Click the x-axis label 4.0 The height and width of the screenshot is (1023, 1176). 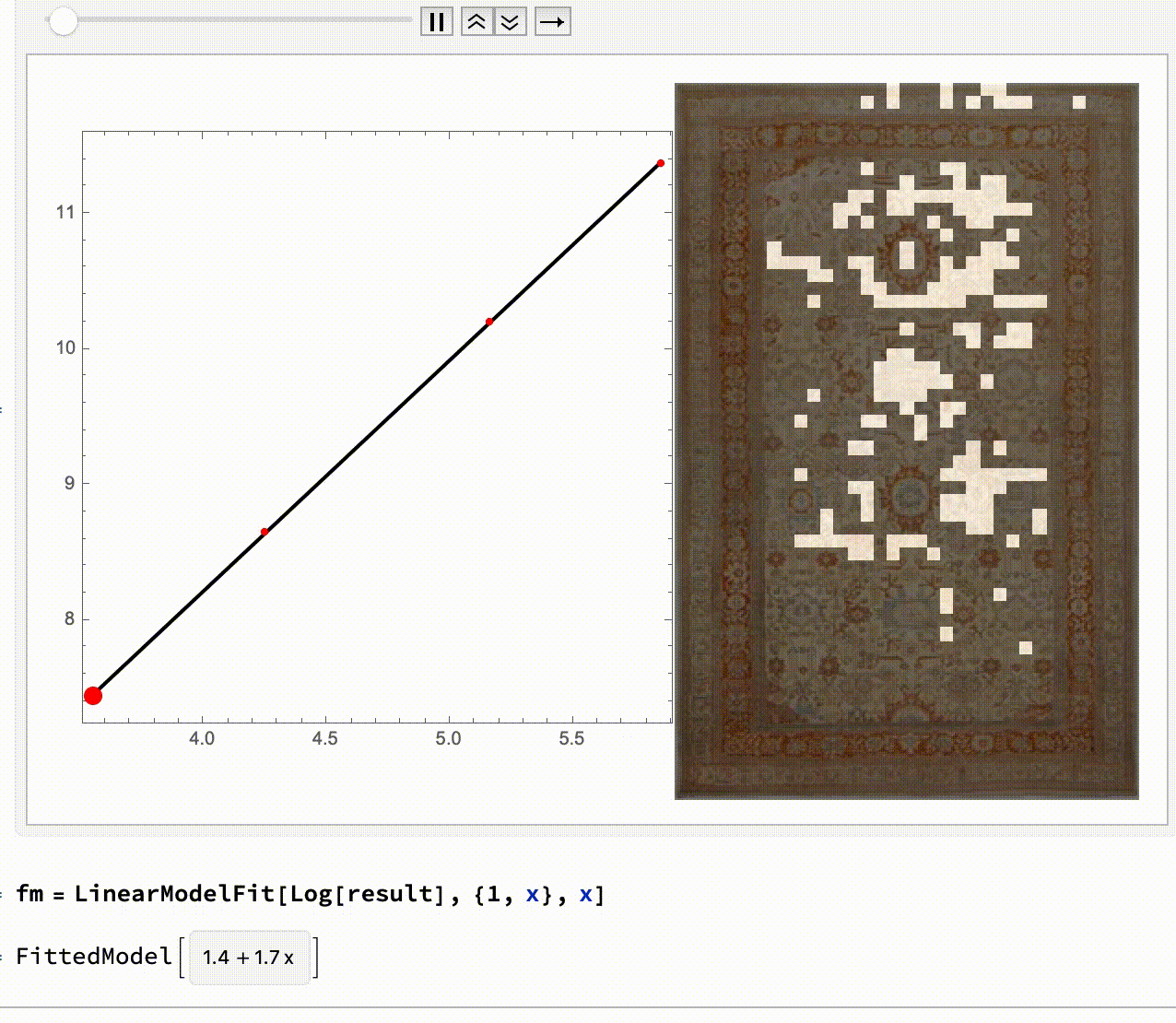point(202,738)
